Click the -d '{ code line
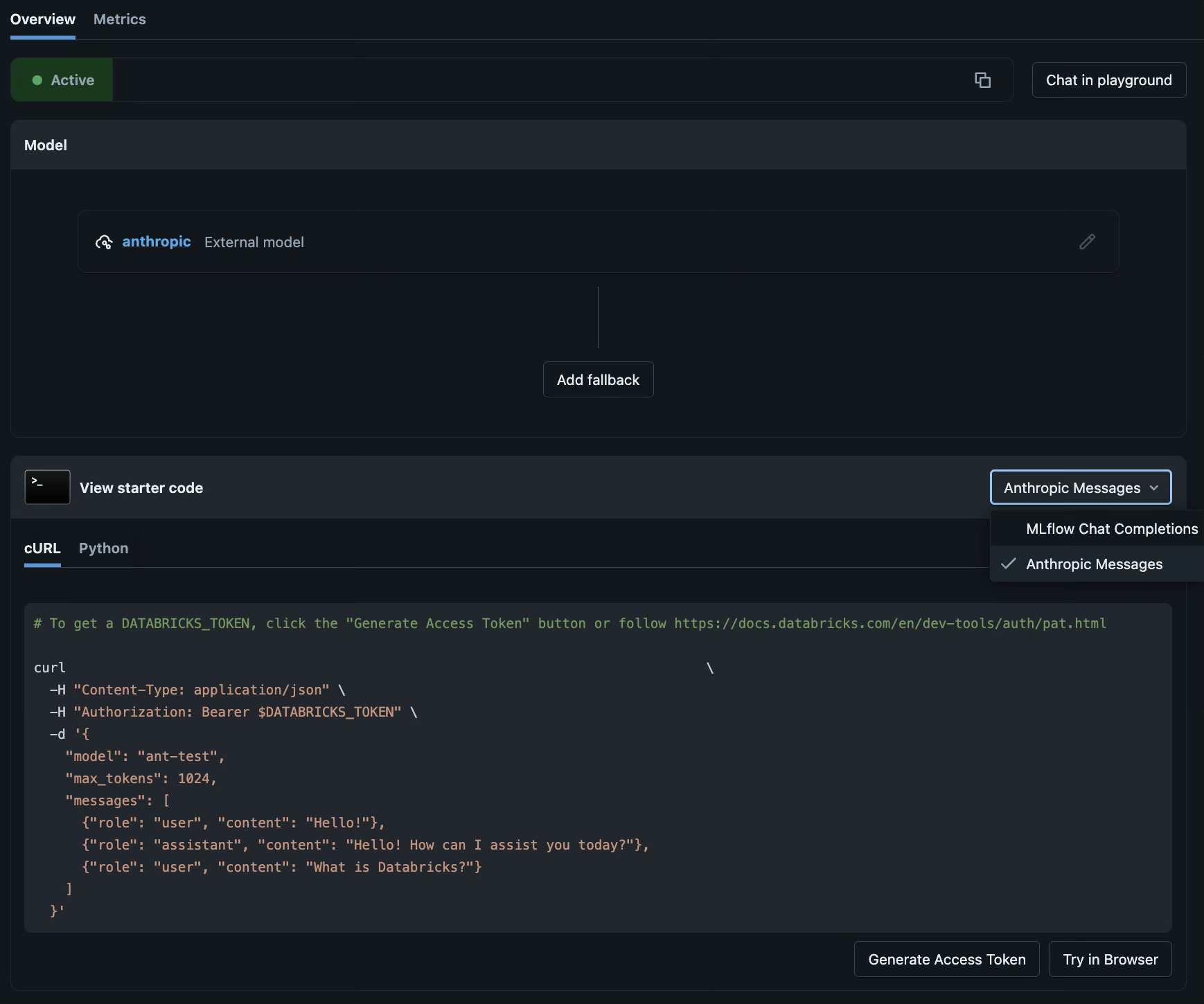Image resolution: width=1204 pixels, height=1004 pixels. (x=69, y=734)
